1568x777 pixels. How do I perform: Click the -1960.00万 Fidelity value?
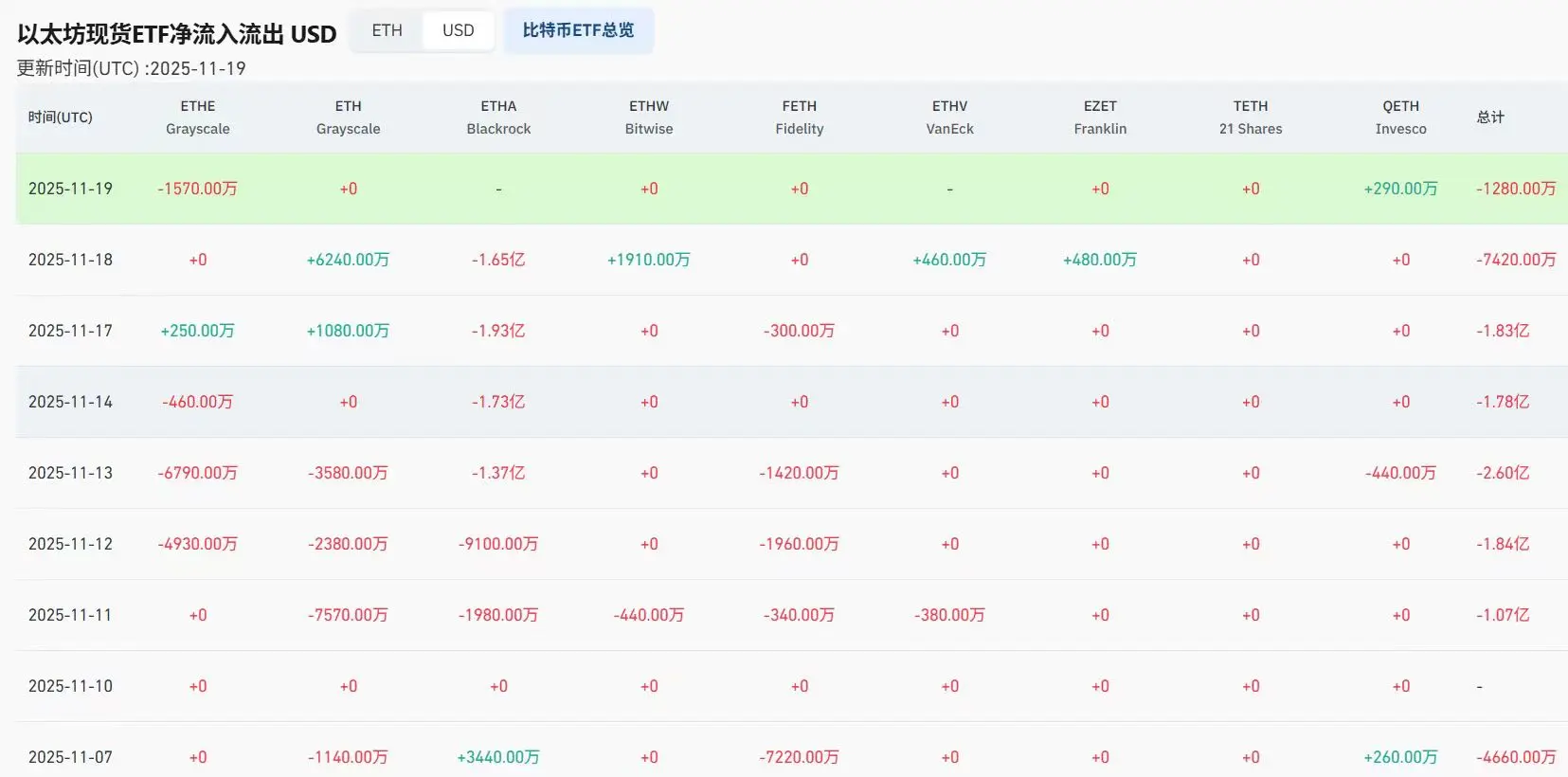pyautogui.click(x=800, y=544)
